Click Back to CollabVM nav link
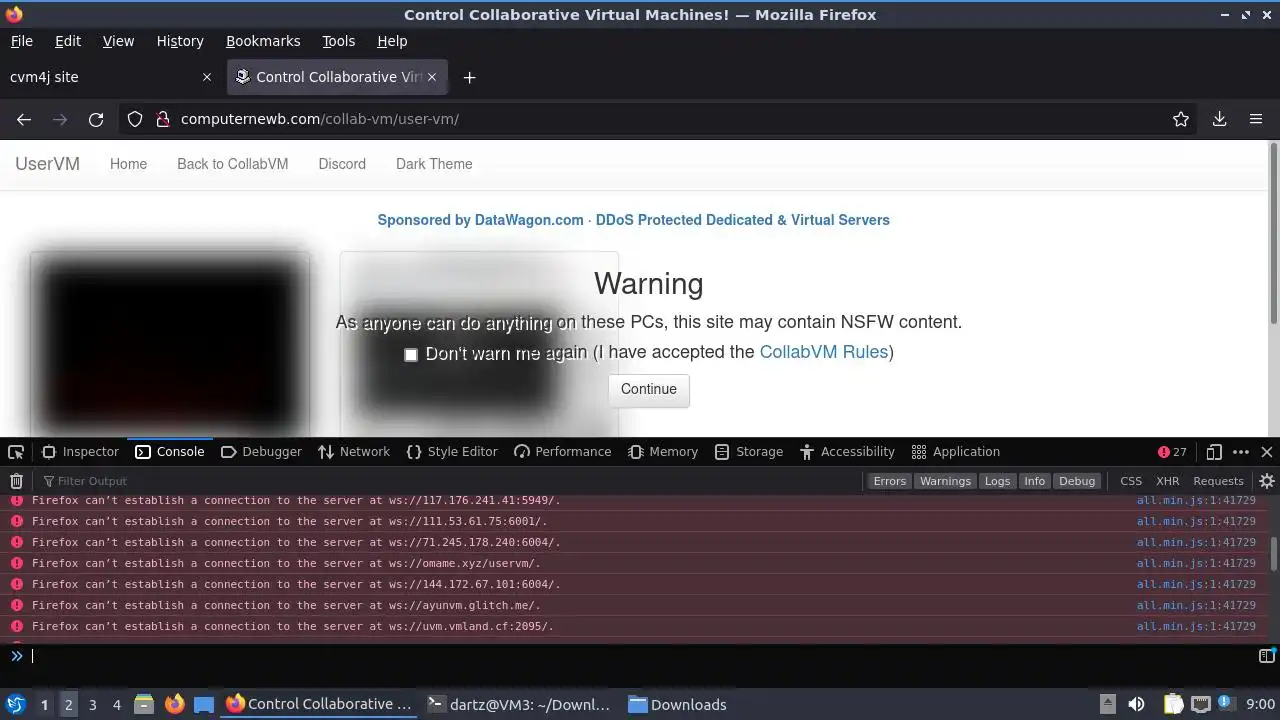Screen dimensions: 1280x720 click(232, 164)
